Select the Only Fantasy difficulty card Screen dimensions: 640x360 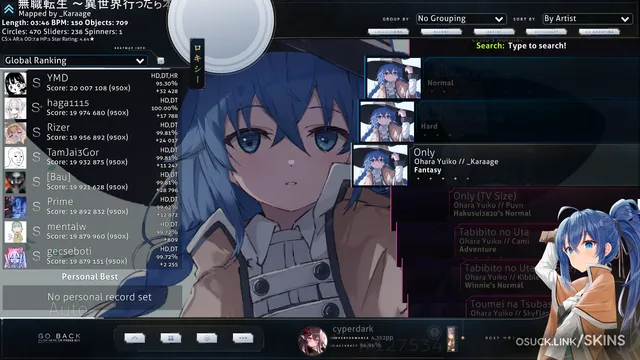[x=496, y=165]
